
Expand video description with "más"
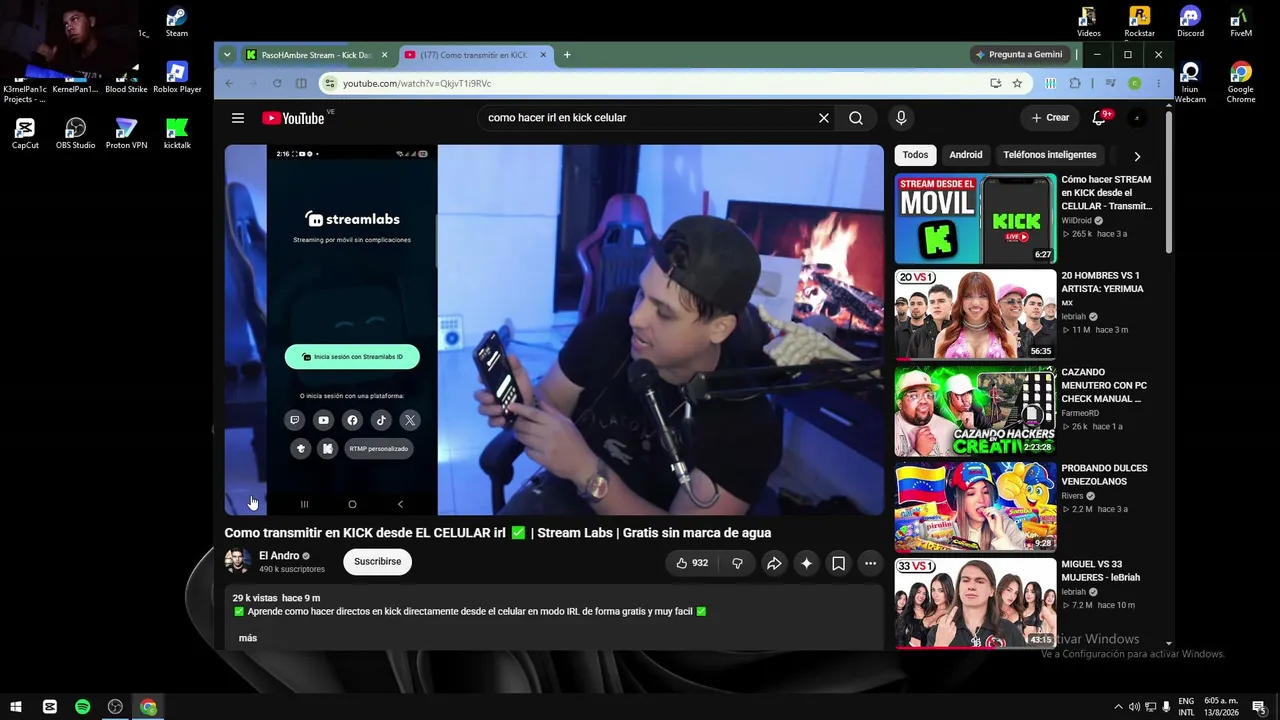(248, 638)
